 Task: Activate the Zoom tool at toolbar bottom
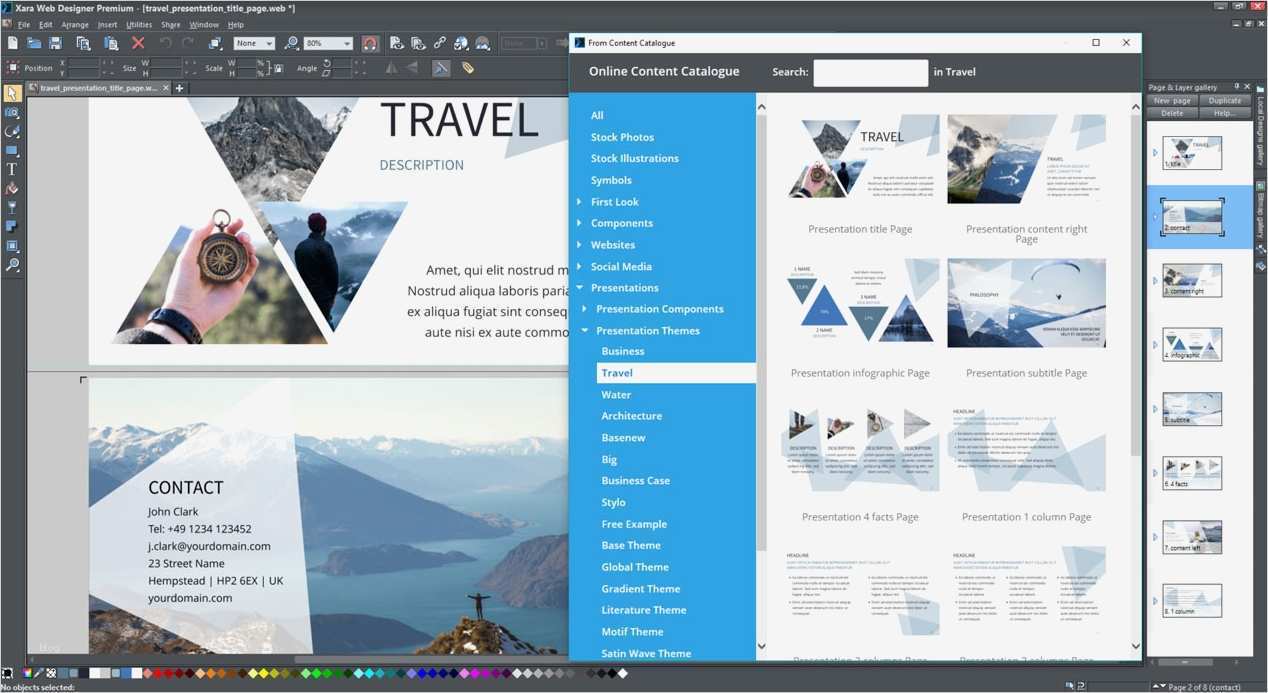point(12,265)
